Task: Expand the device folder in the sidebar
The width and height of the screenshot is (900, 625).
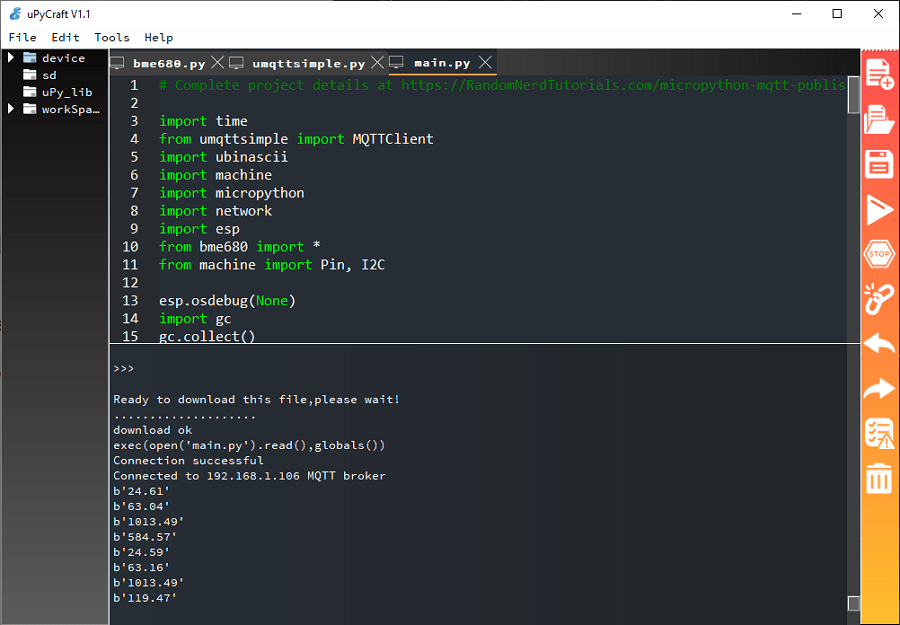Action: [12, 57]
